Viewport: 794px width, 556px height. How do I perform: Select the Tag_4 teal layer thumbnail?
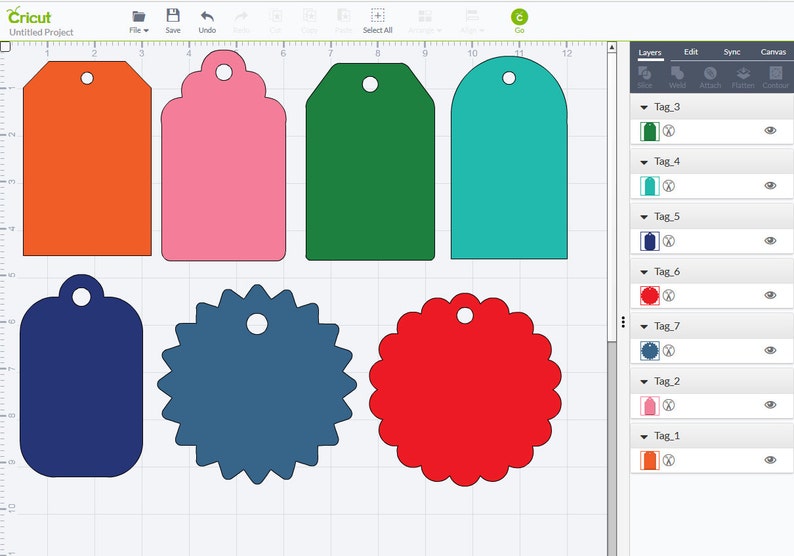650,186
